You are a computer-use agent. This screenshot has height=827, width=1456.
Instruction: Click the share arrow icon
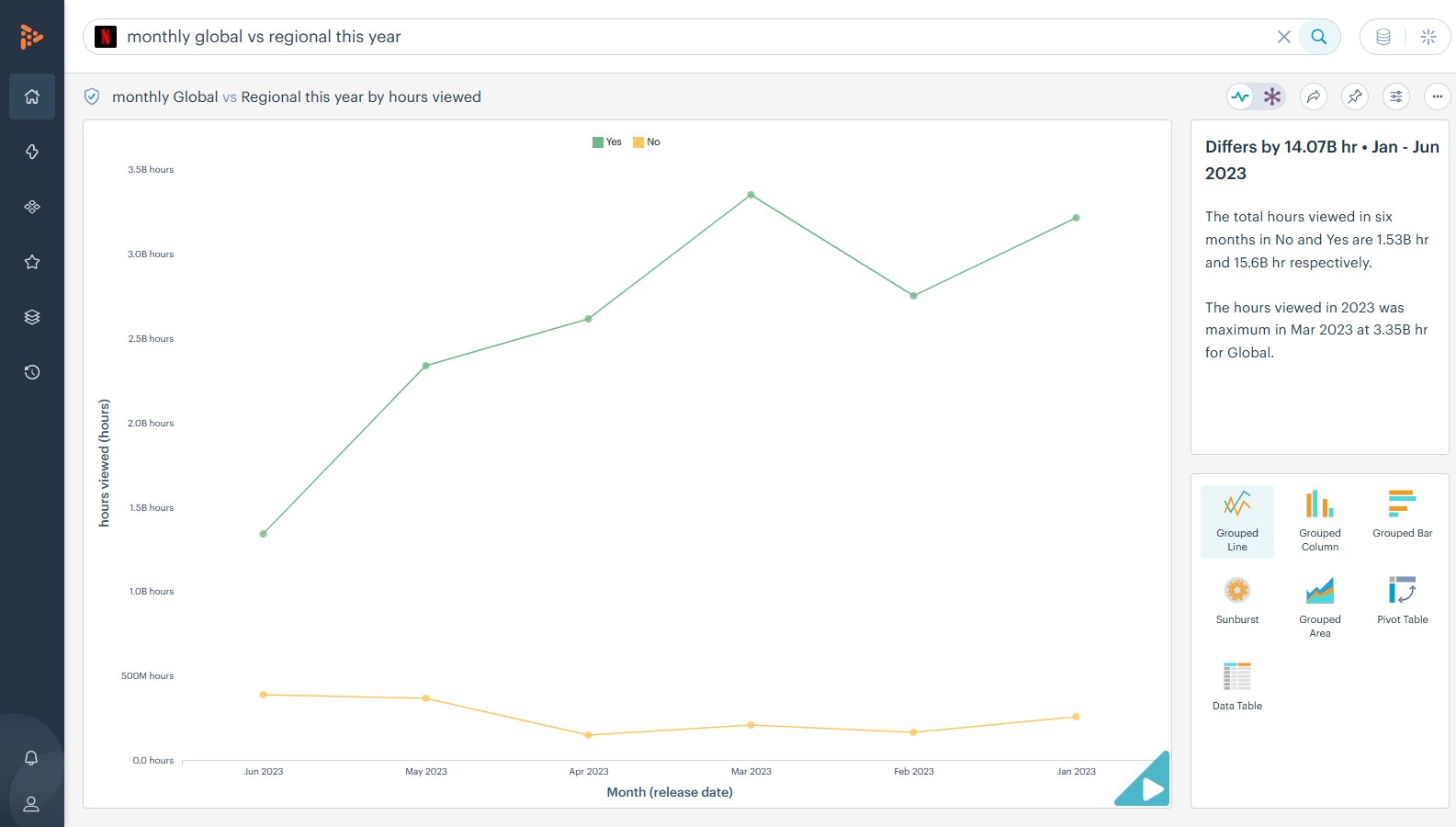[x=1315, y=96]
